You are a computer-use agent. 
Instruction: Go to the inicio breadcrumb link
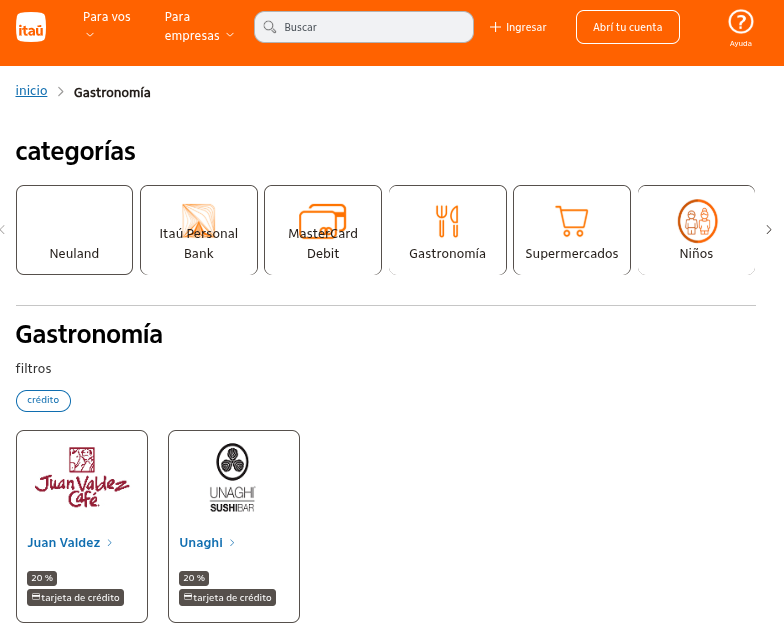coord(31,91)
